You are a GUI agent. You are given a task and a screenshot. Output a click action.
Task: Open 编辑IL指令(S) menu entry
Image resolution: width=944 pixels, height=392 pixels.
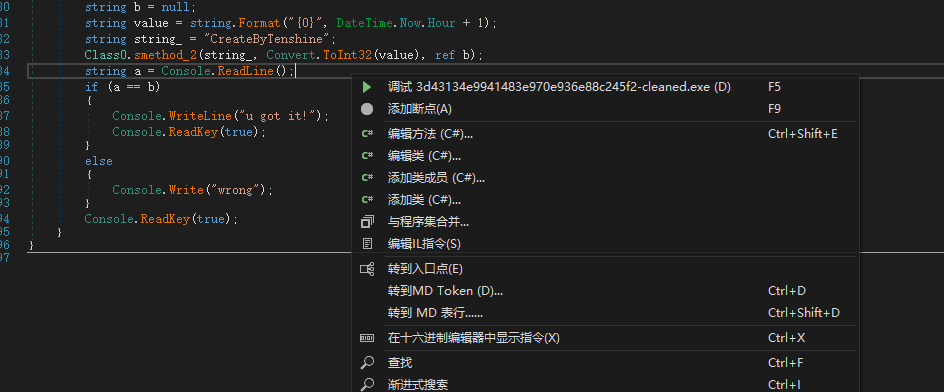click(605, 244)
